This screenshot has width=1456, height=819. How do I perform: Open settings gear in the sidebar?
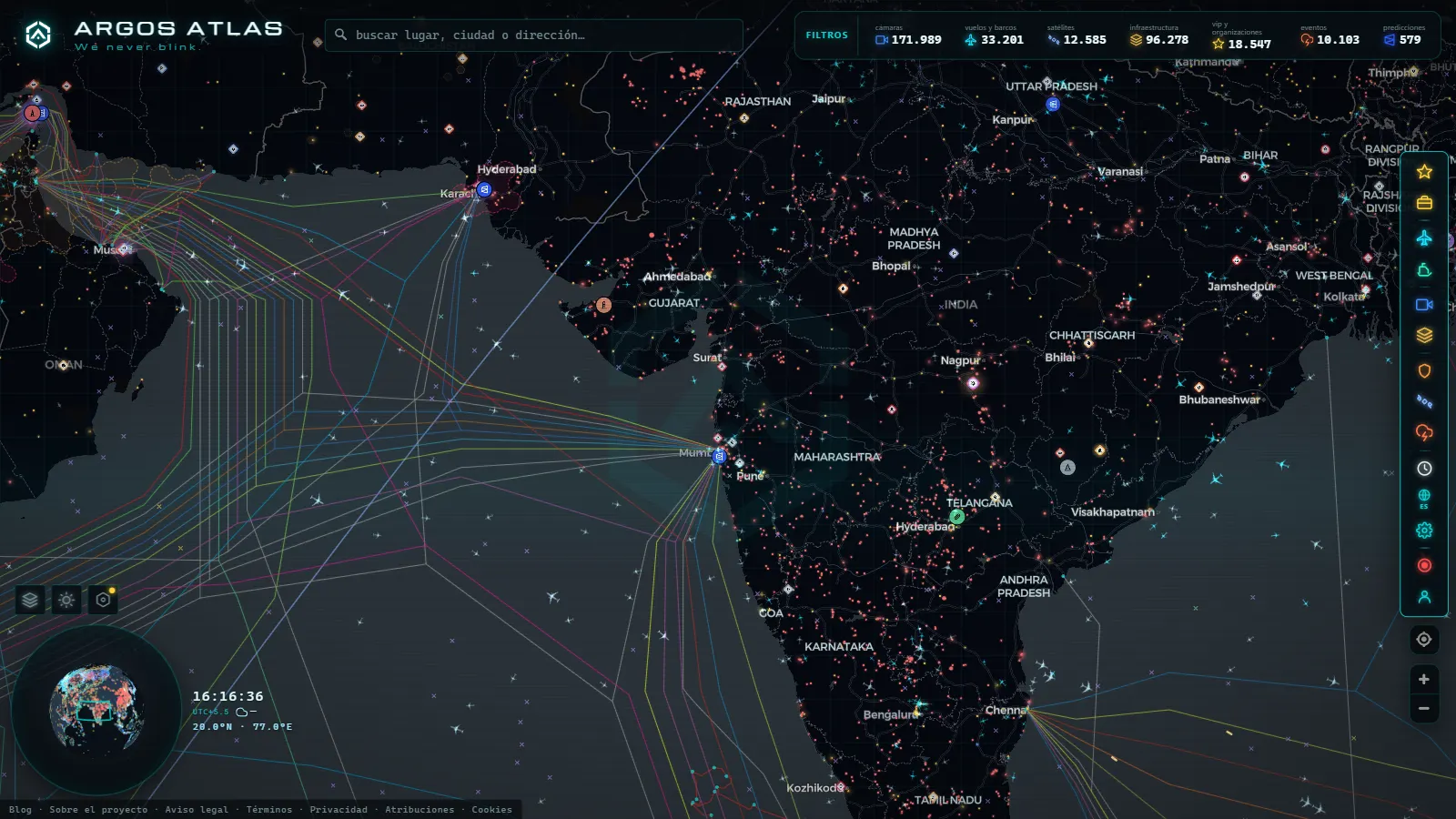1424,531
